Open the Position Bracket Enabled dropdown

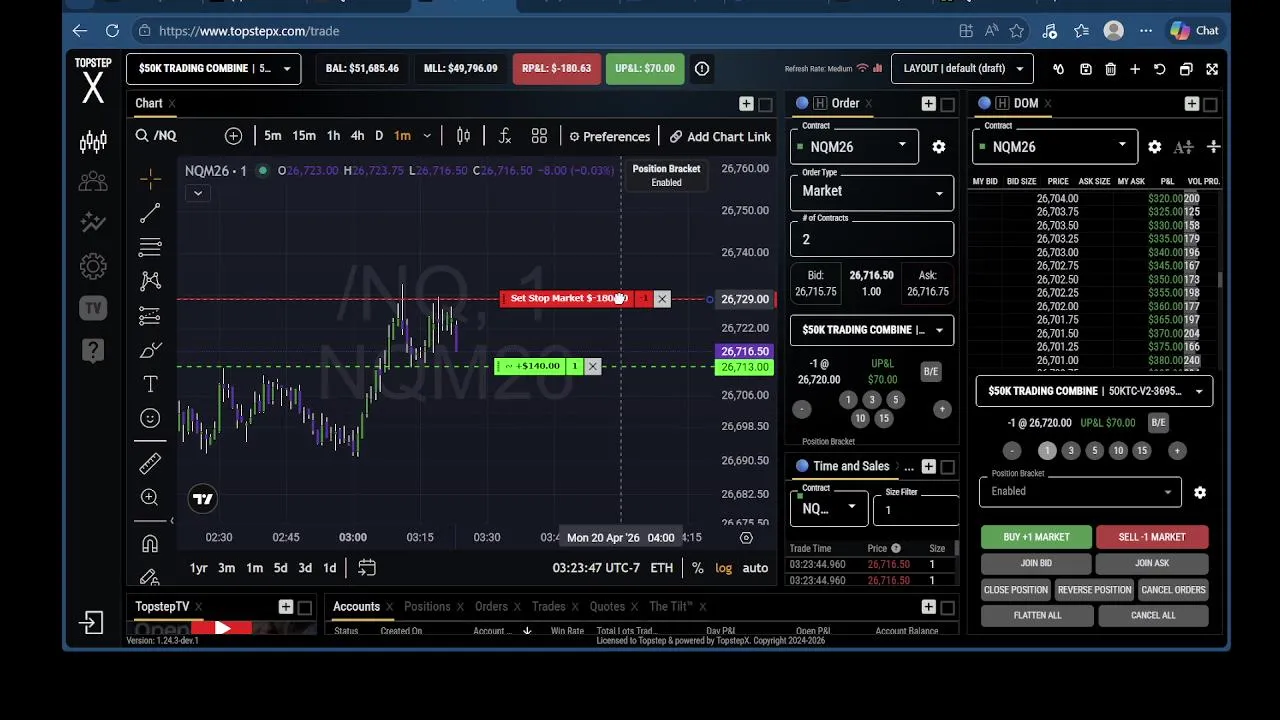[1080, 491]
